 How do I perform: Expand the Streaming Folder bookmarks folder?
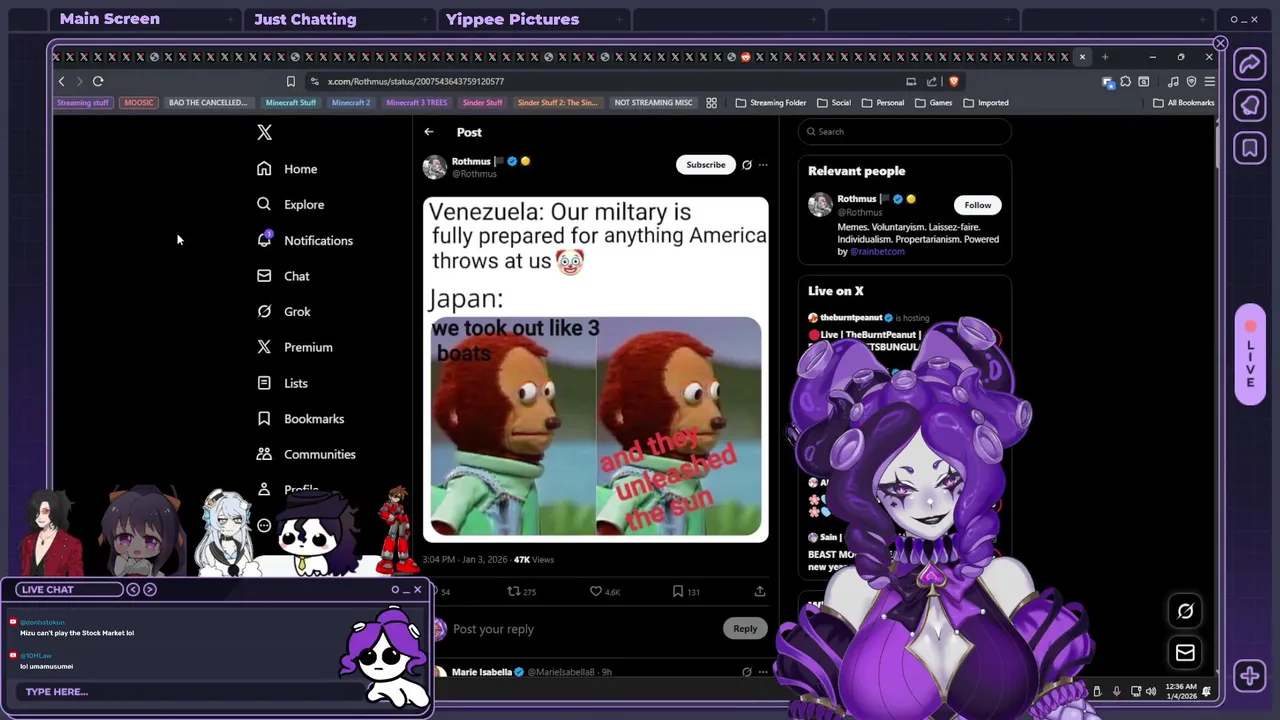tap(771, 102)
